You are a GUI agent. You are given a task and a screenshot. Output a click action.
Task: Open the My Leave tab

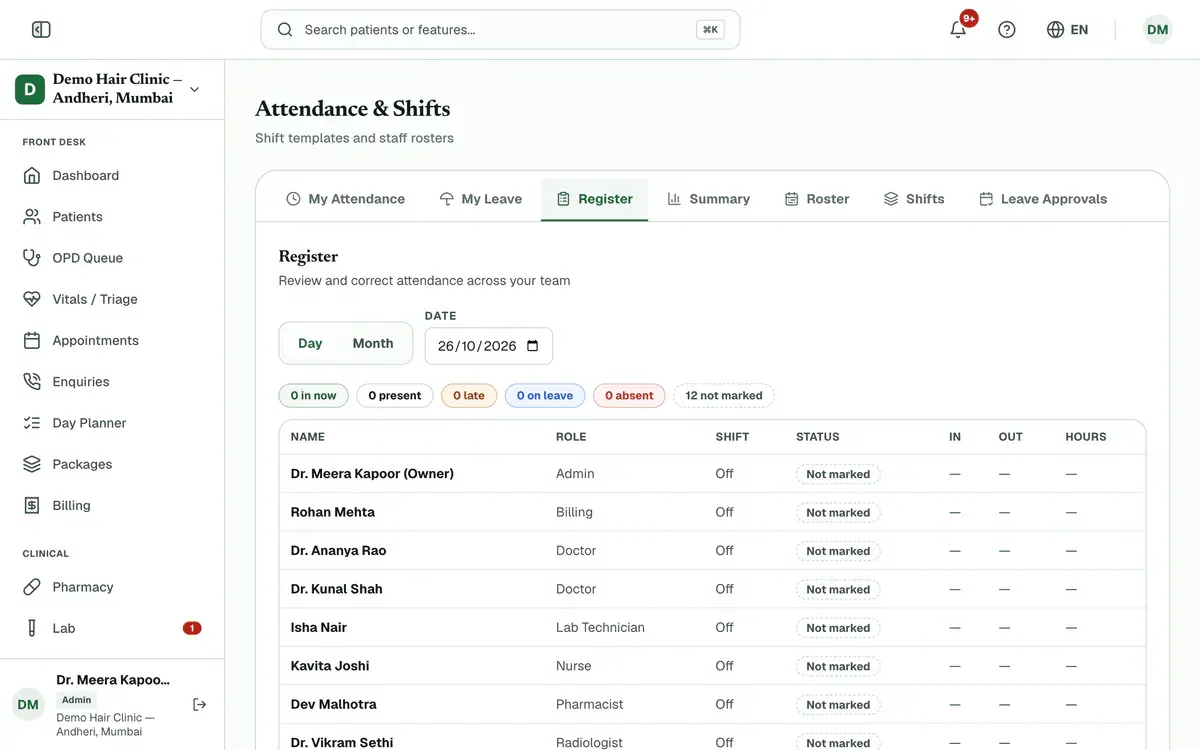tap(480, 199)
